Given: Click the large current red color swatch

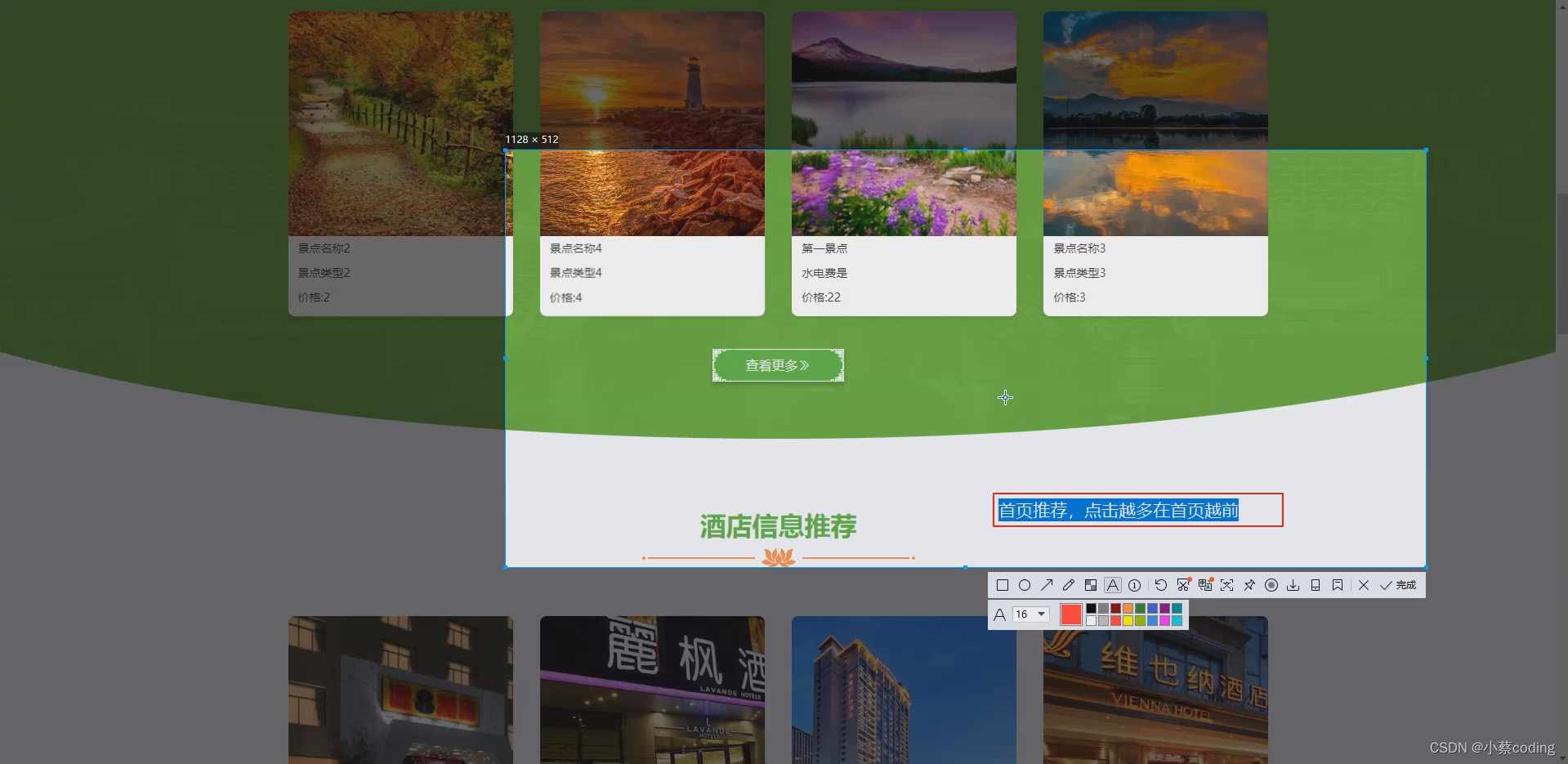Looking at the screenshot, I should pyautogui.click(x=1071, y=614).
